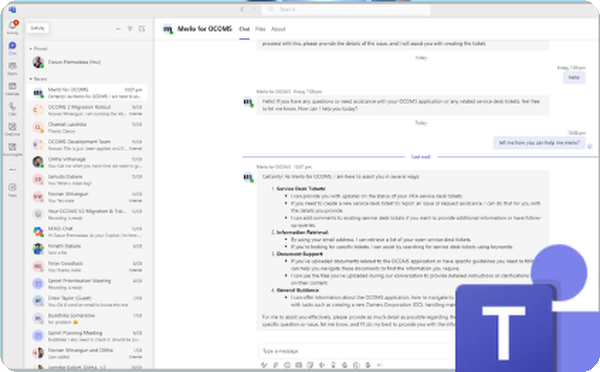This screenshot has width=600, height=372.
Task: Open the pinned chat with yourself (You)
Action: (87, 62)
